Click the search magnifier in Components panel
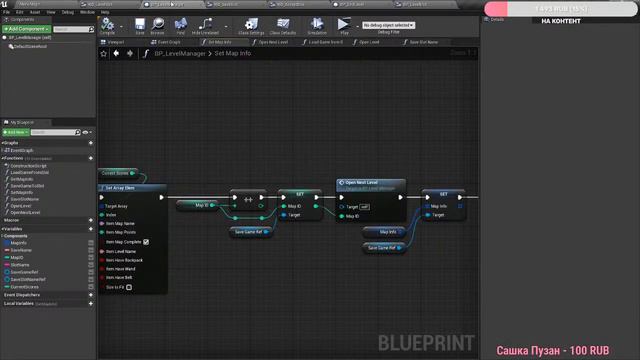The width and height of the screenshot is (640, 360). [x=91, y=29]
